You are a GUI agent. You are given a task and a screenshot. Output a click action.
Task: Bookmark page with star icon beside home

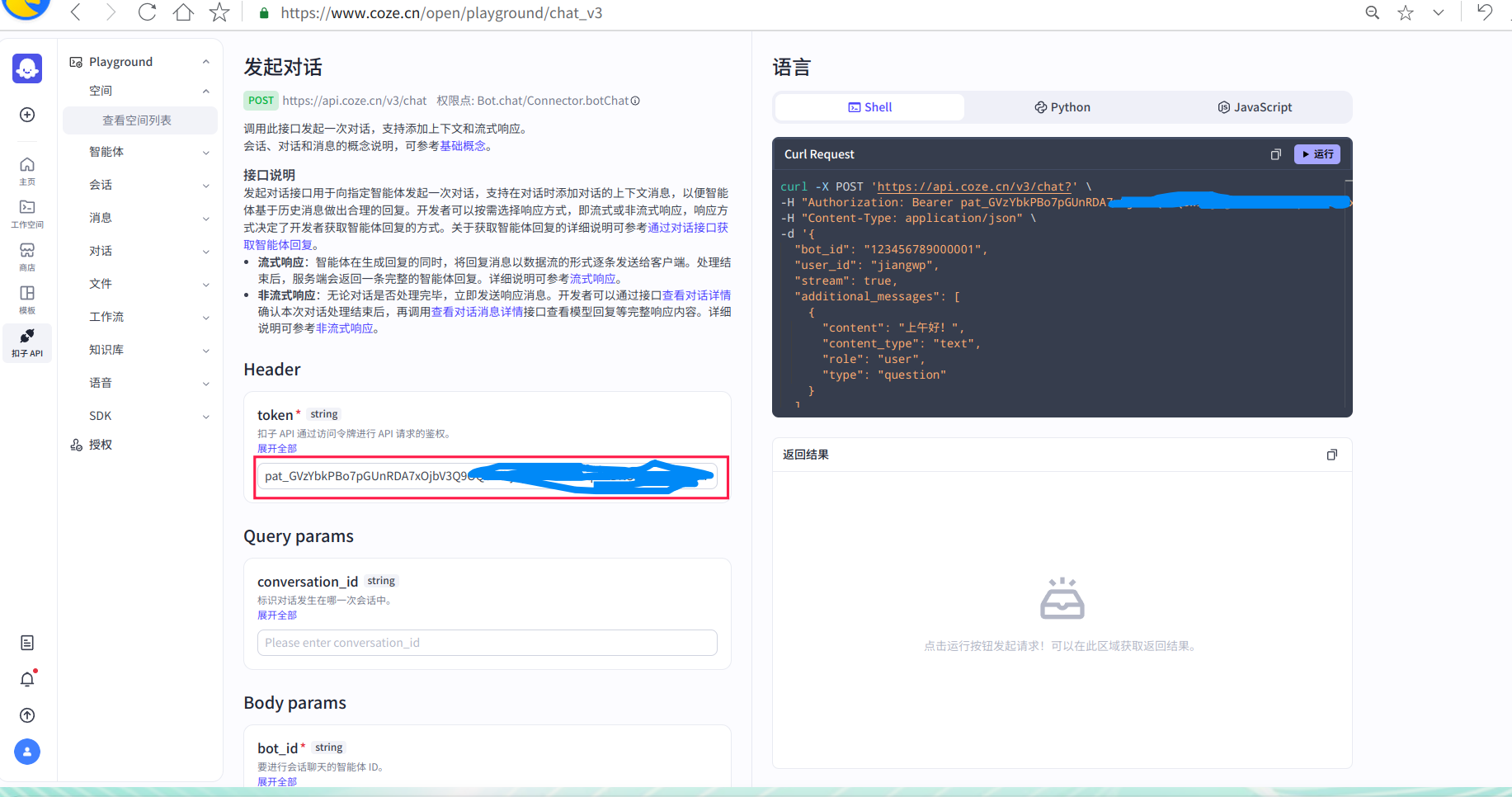(219, 12)
